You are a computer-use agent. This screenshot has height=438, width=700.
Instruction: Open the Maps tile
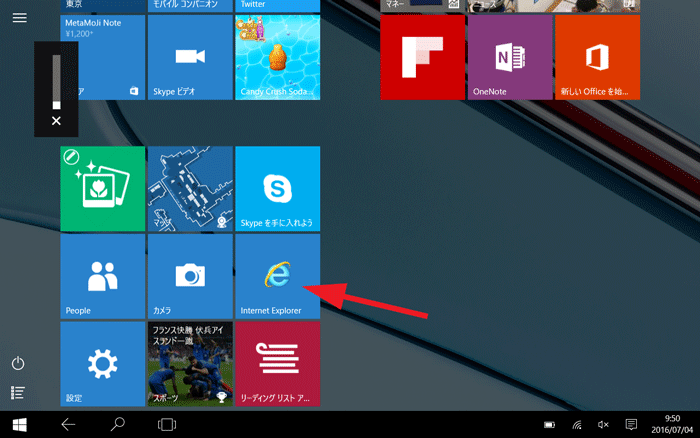pos(190,188)
